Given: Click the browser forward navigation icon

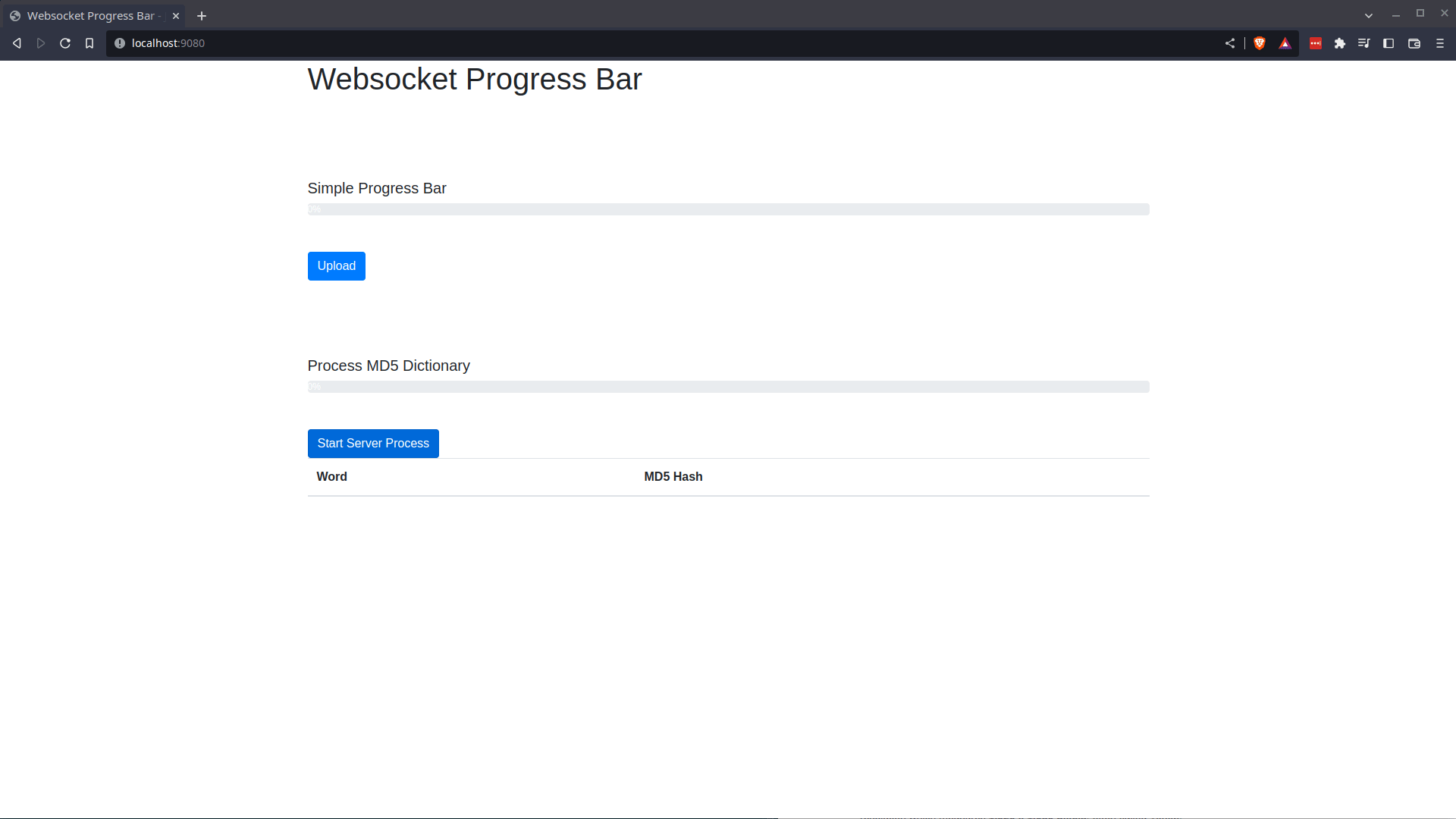Looking at the screenshot, I should coord(40,43).
